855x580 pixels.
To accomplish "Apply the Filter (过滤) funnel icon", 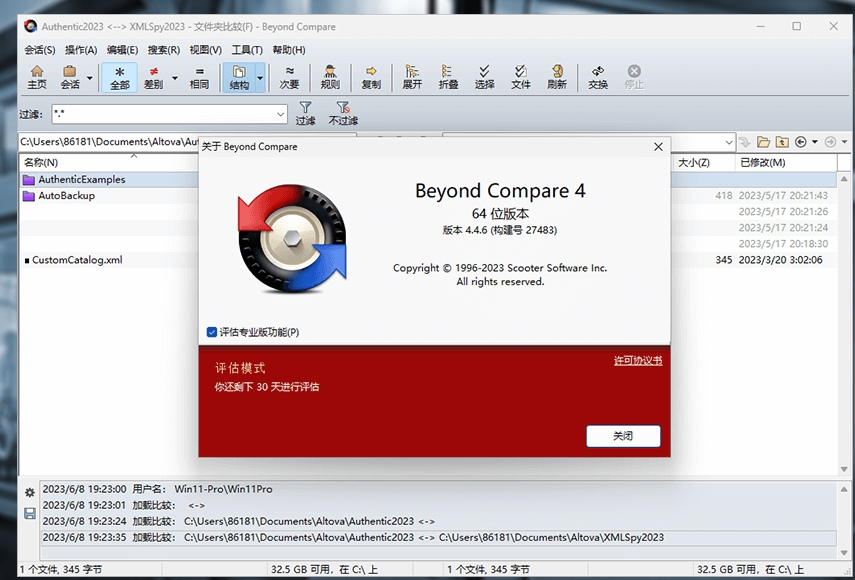I will point(305,113).
